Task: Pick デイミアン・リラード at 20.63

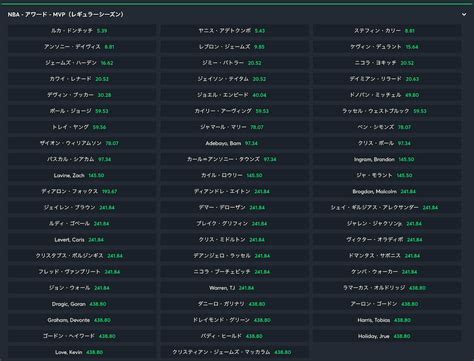Action: [387, 79]
